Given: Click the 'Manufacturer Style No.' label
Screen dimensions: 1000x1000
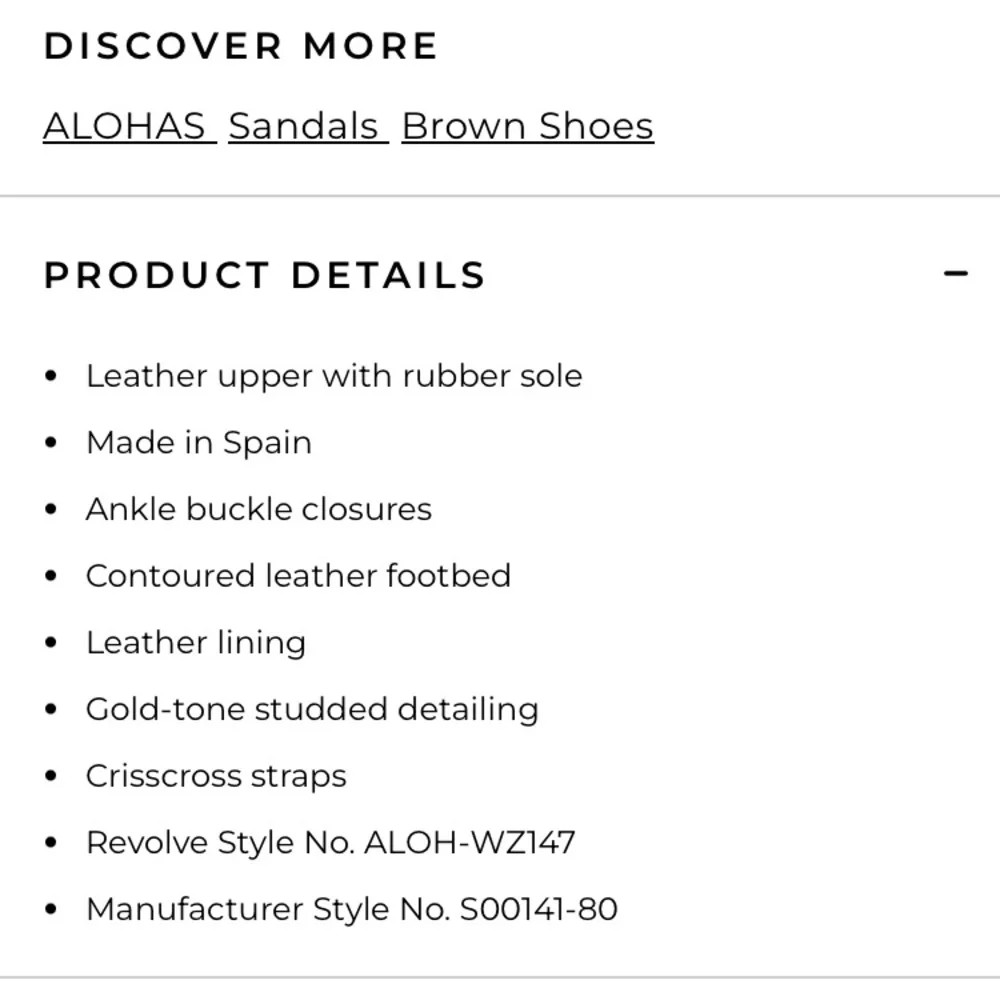Looking at the screenshot, I should pos(267,909).
